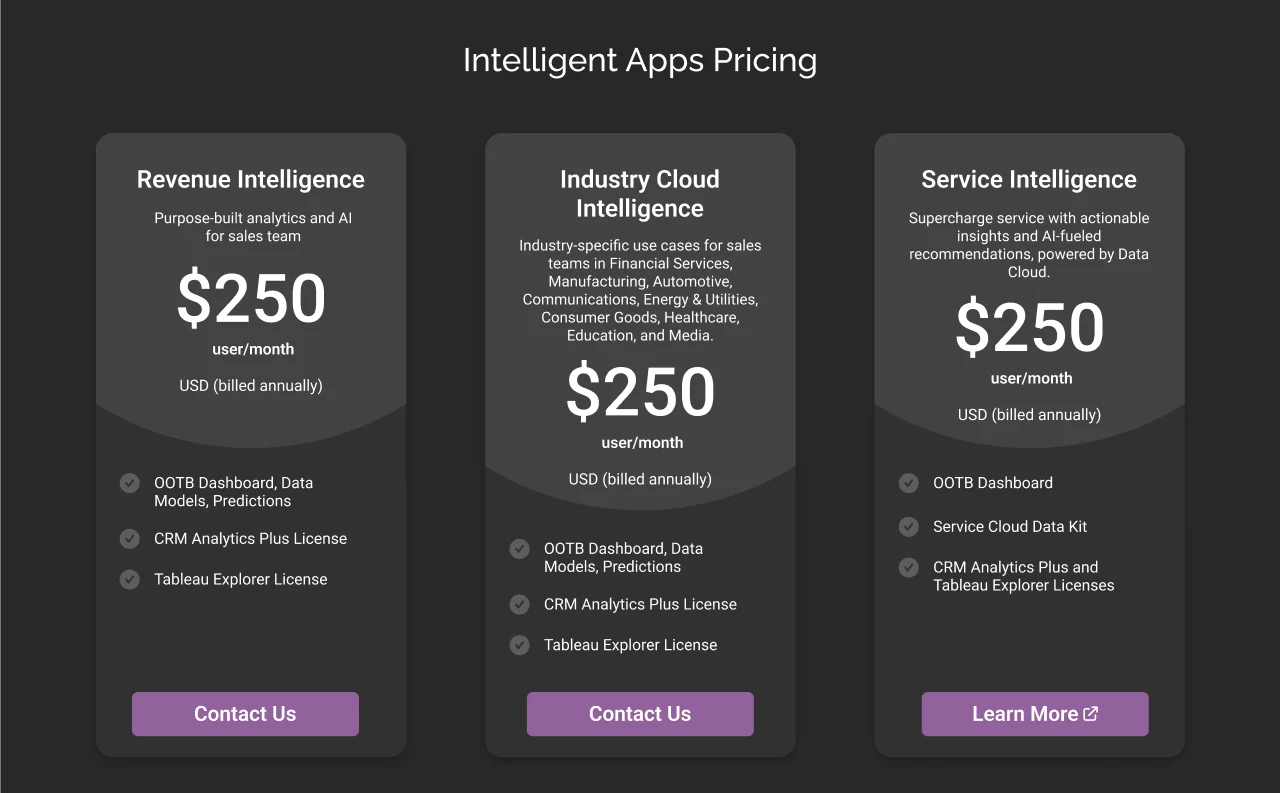Image resolution: width=1281 pixels, height=793 pixels.
Task: Open Learn More for Service Intelligence
Action: click(1035, 713)
